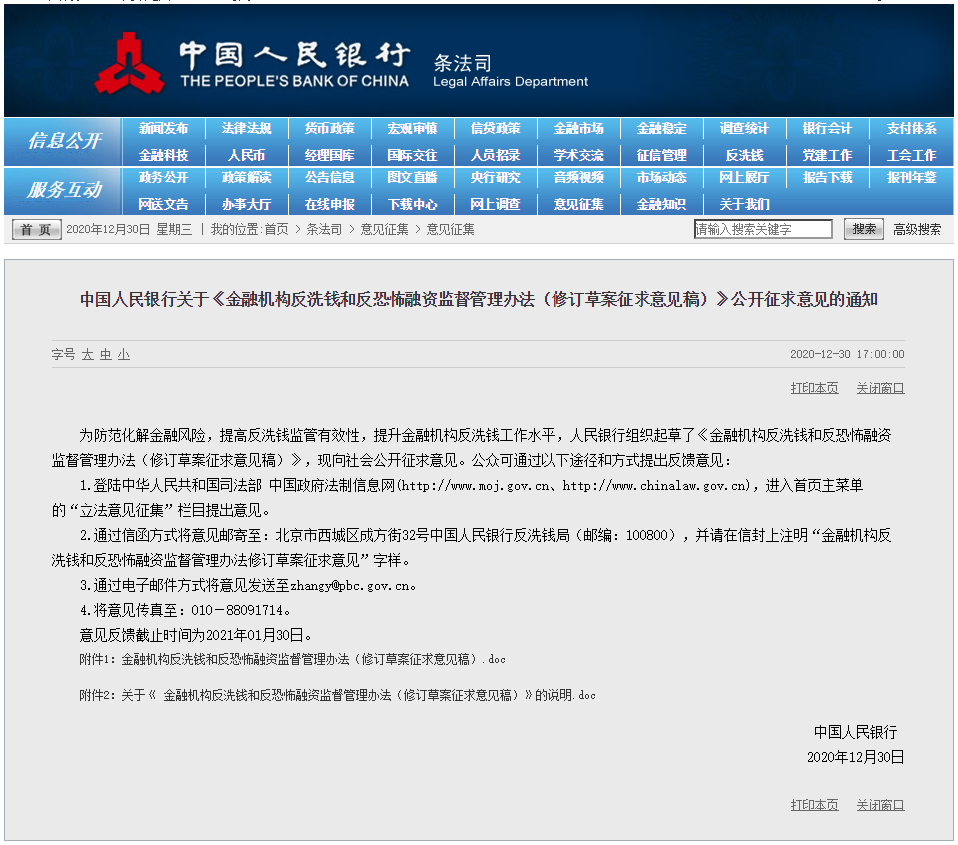Set font size to medium 中
This screenshot has height=845, width=958.
[106, 354]
